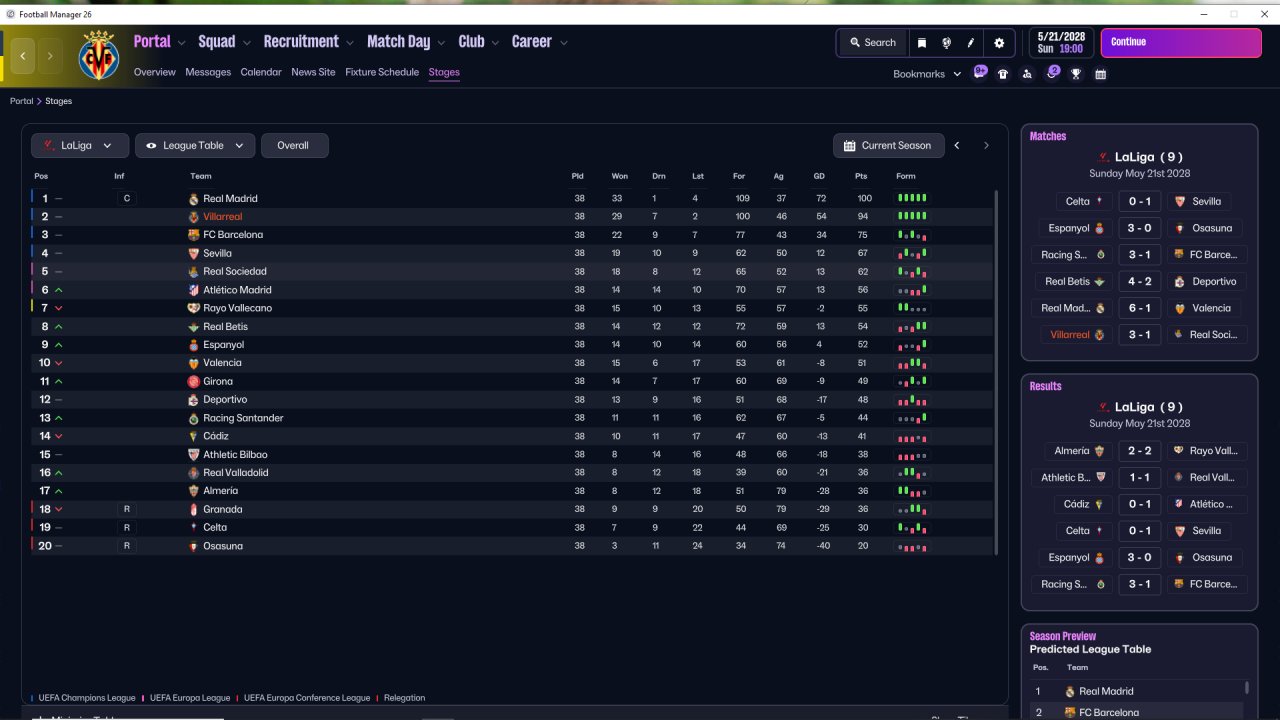This screenshot has width=1280, height=720.
Task: Open the LaLiga competition dropdown
Action: click(80, 146)
